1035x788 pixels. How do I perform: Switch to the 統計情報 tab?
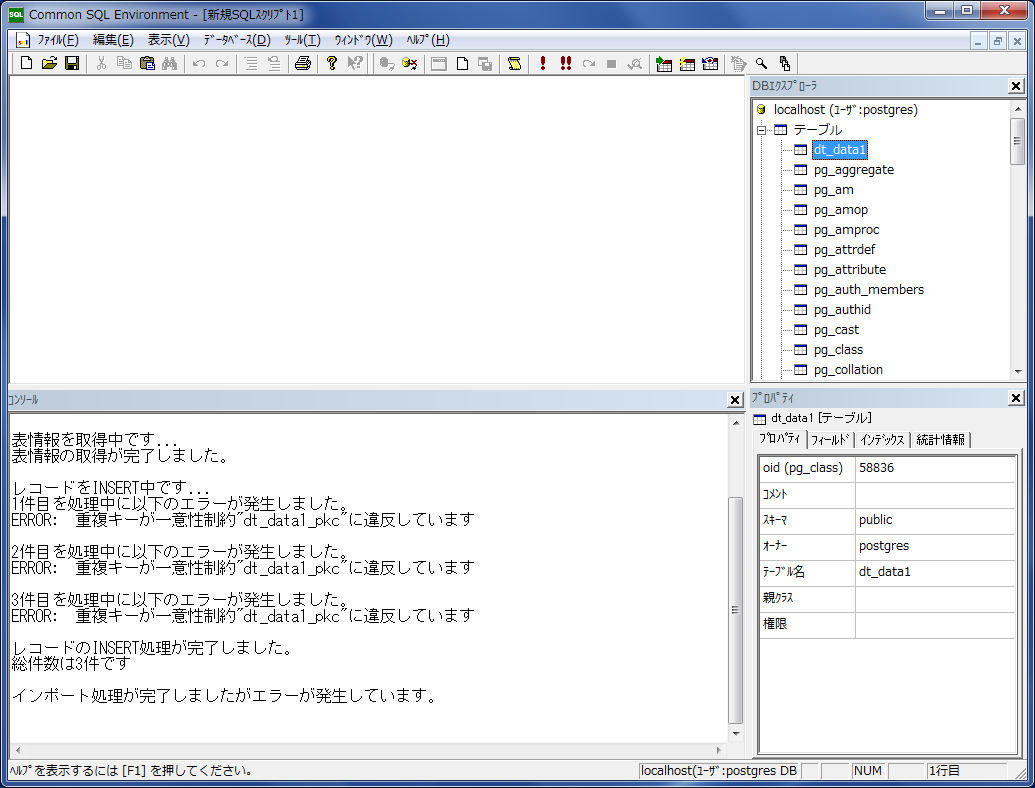tap(941, 440)
